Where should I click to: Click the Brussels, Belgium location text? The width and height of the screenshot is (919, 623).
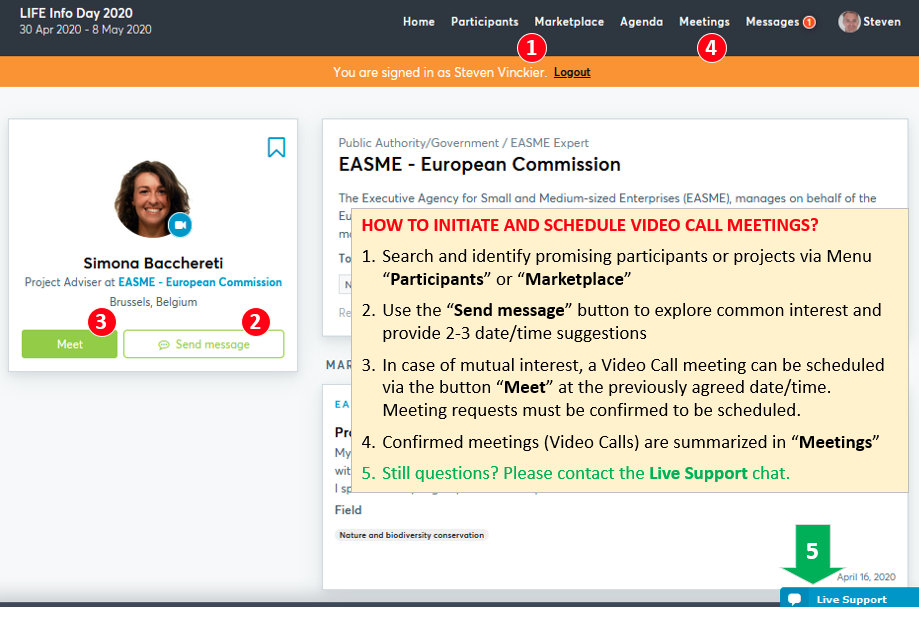(153, 302)
